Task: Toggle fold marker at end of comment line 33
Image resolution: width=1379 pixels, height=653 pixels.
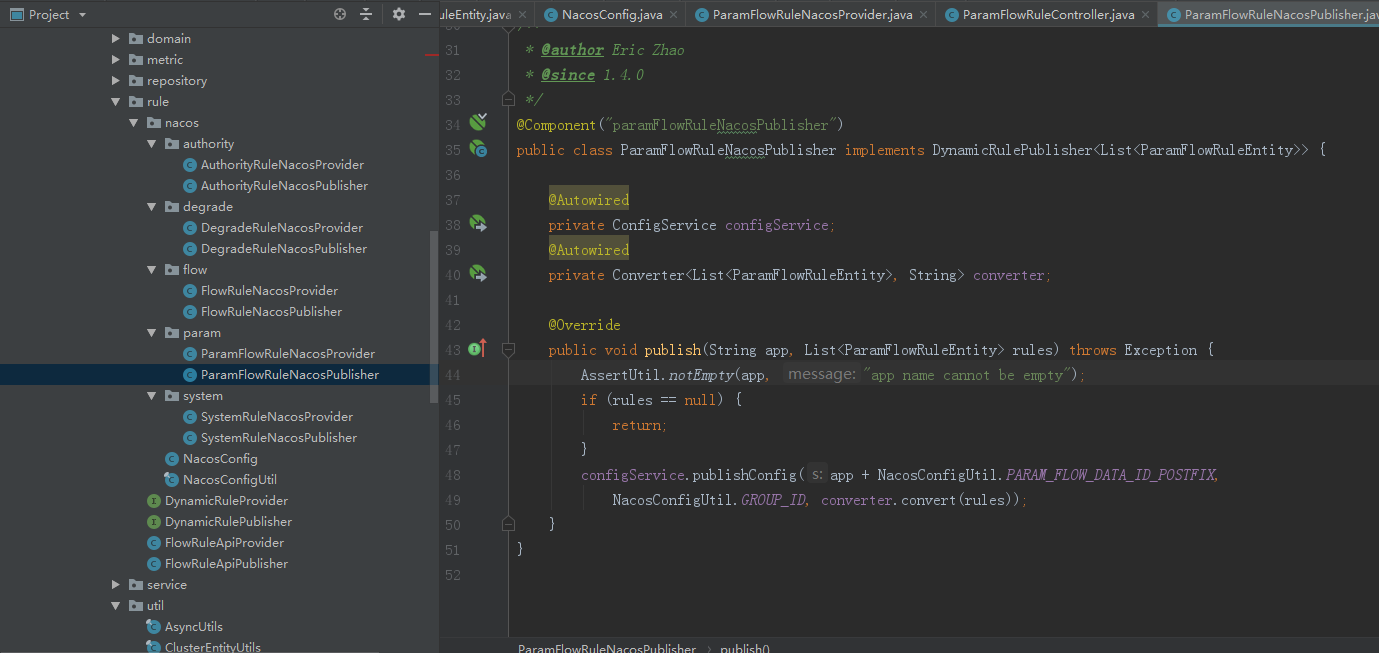Action: coord(508,99)
